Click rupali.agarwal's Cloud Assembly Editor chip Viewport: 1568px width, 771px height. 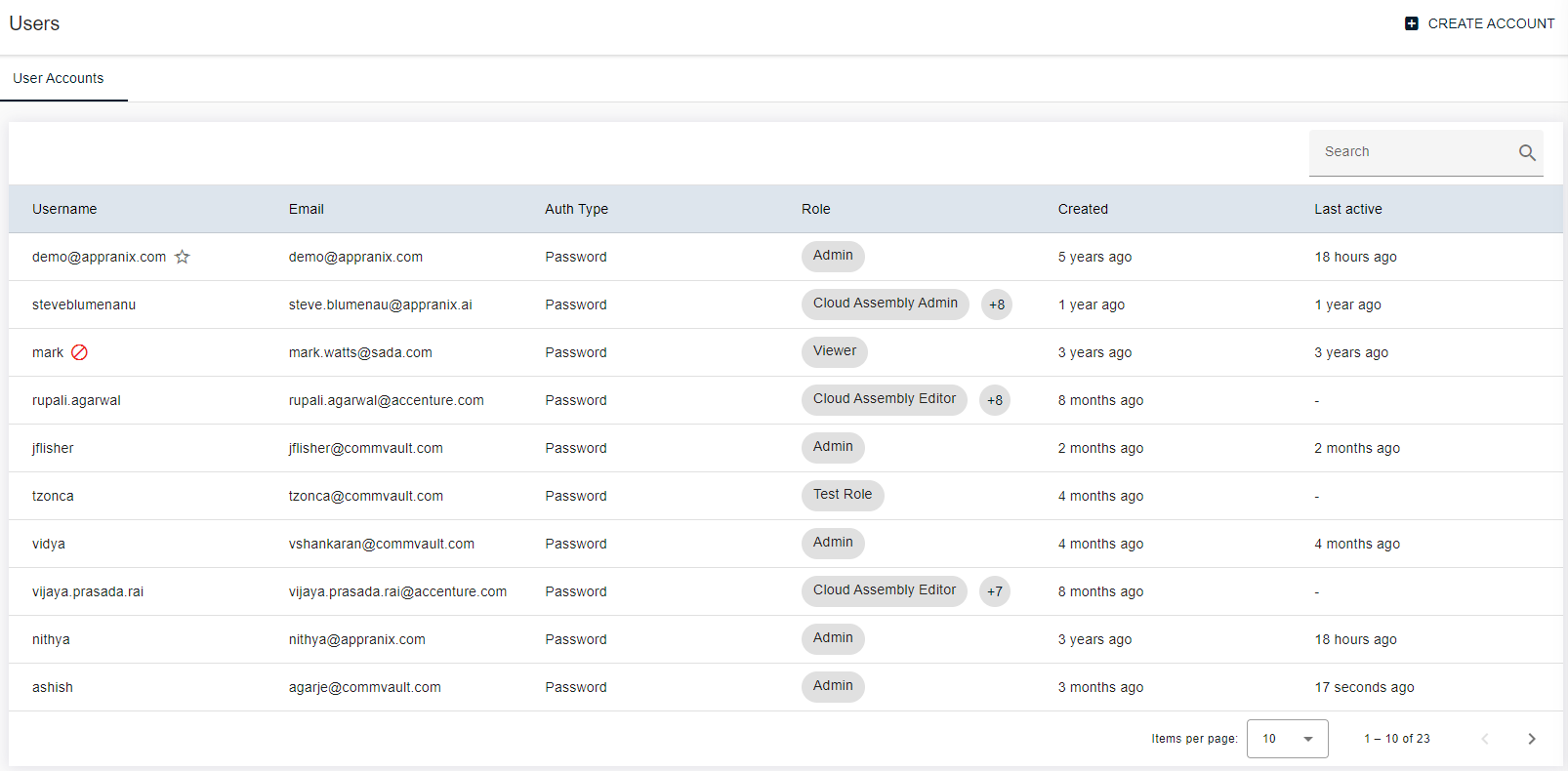(885, 399)
